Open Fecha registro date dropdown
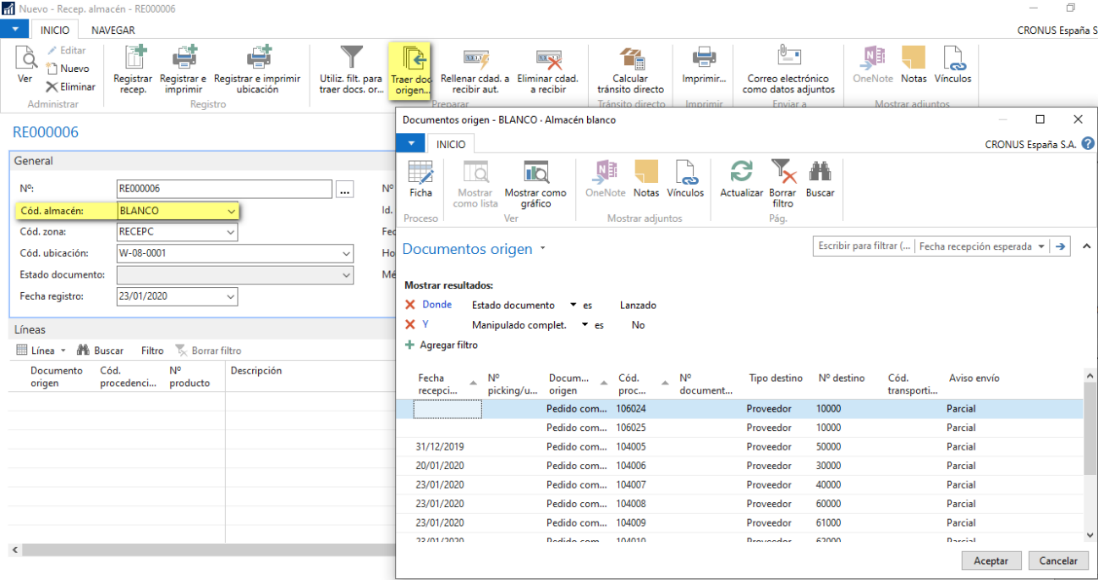 tap(230, 297)
